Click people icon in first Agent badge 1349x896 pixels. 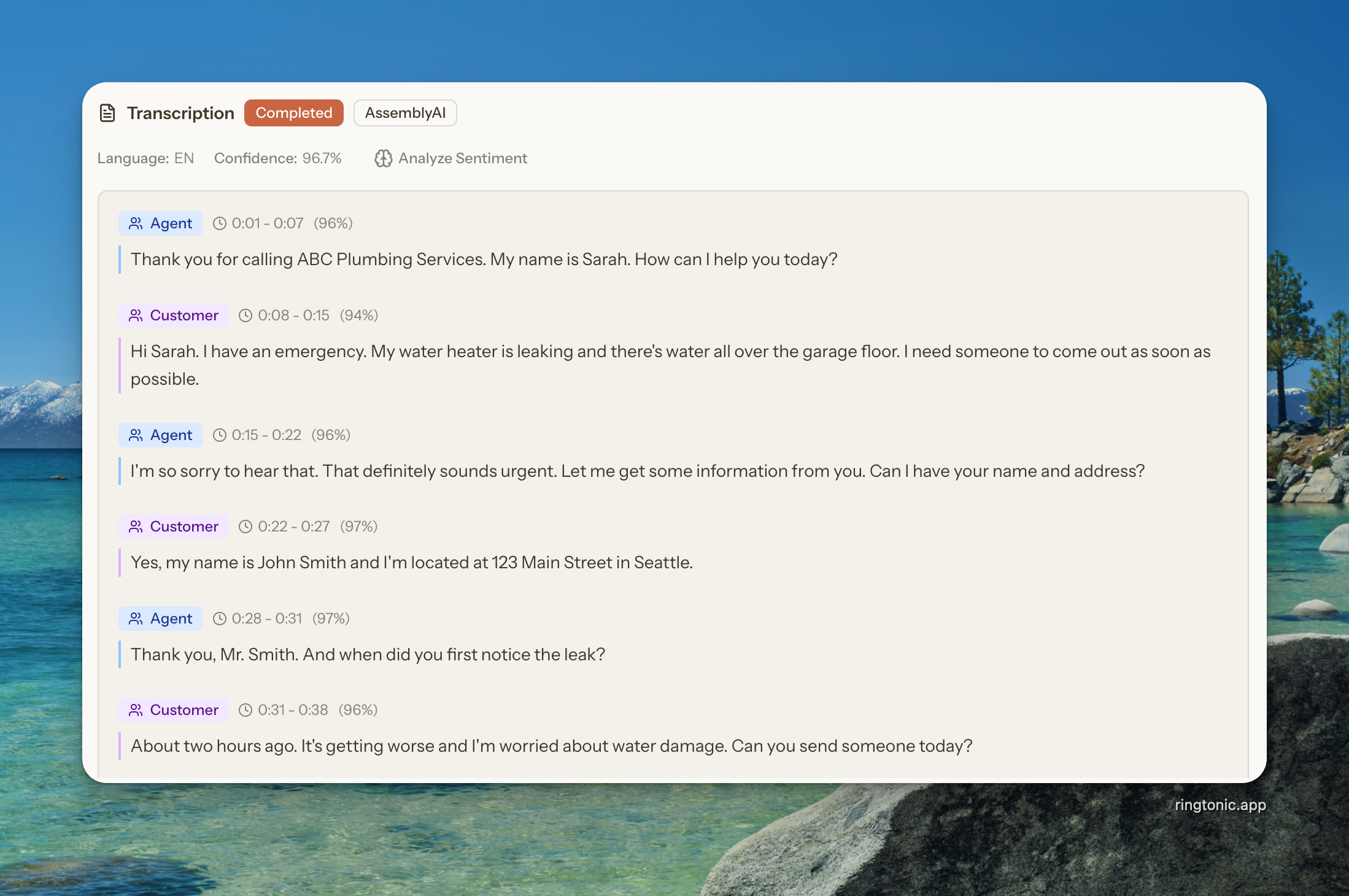(x=136, y=223)
